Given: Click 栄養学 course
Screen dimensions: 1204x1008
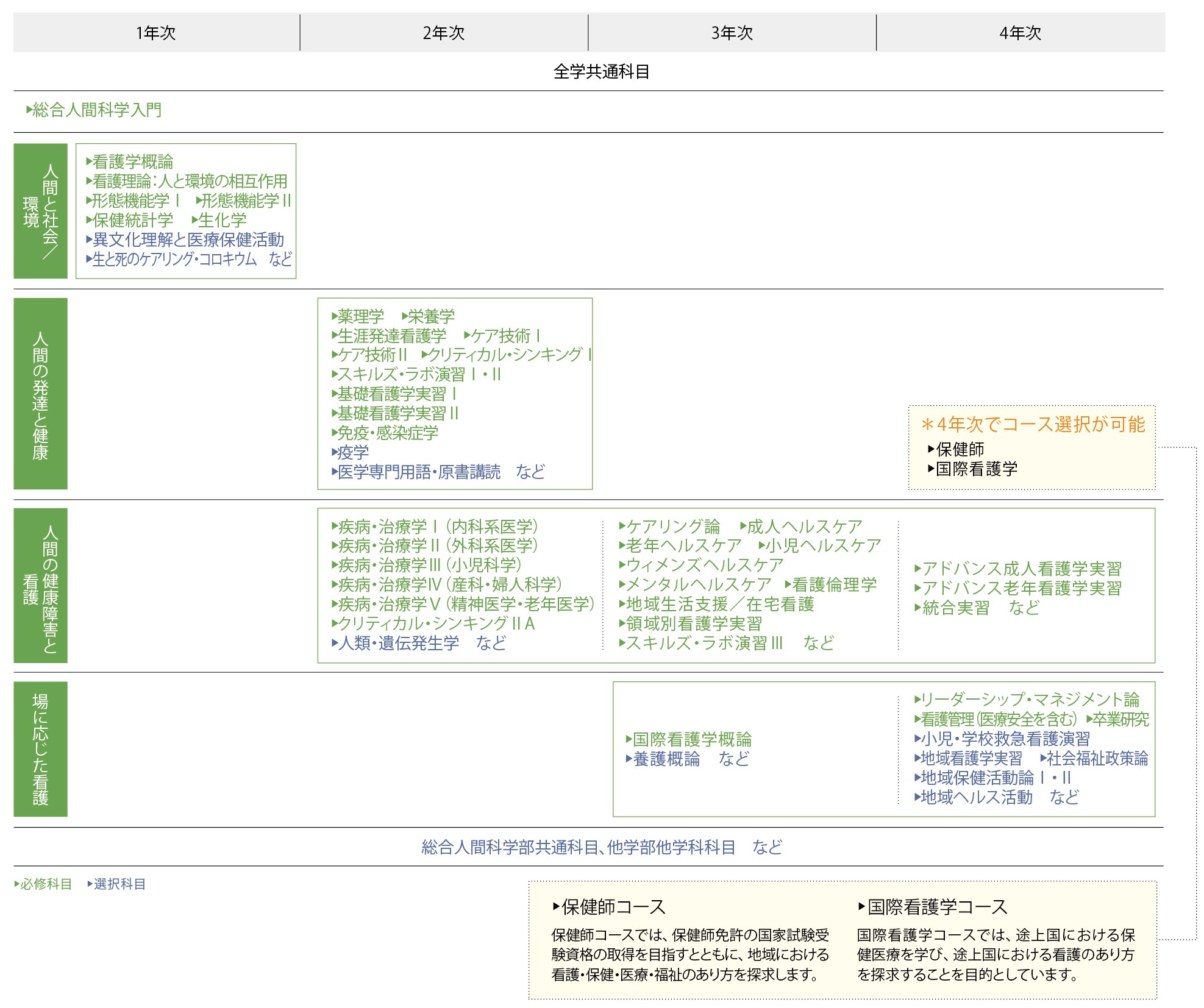Looking at the screenshot, I should [429, 316].
